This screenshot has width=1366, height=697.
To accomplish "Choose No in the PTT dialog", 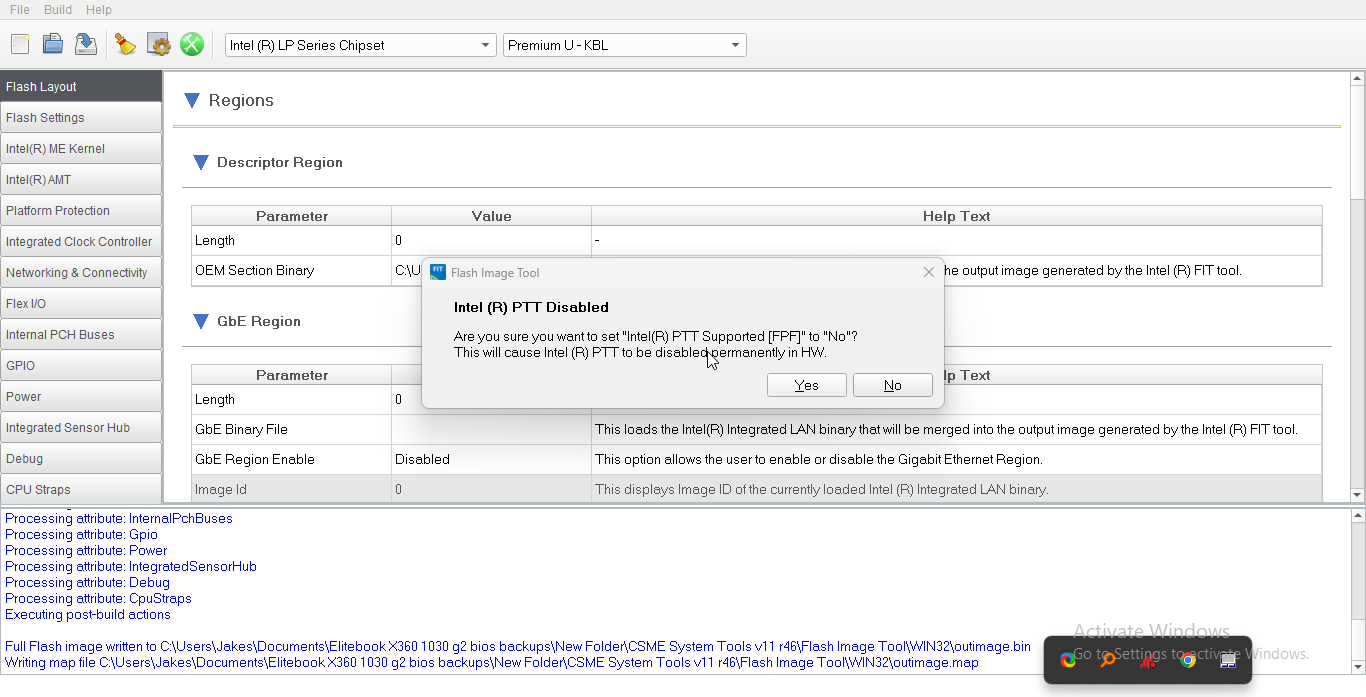I will [x=893, y=385].
